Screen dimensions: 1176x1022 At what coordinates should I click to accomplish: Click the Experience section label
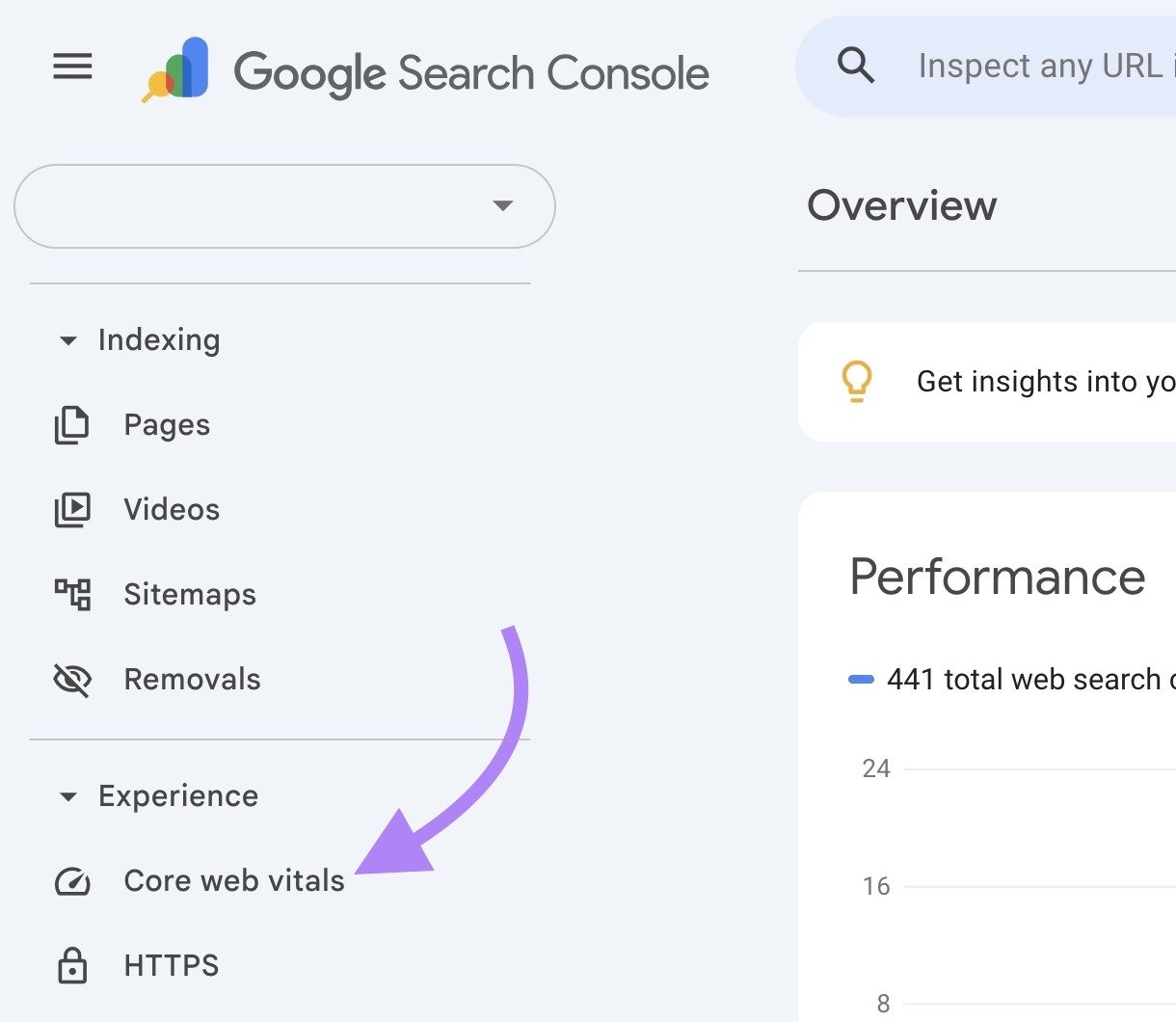point(178,796)
